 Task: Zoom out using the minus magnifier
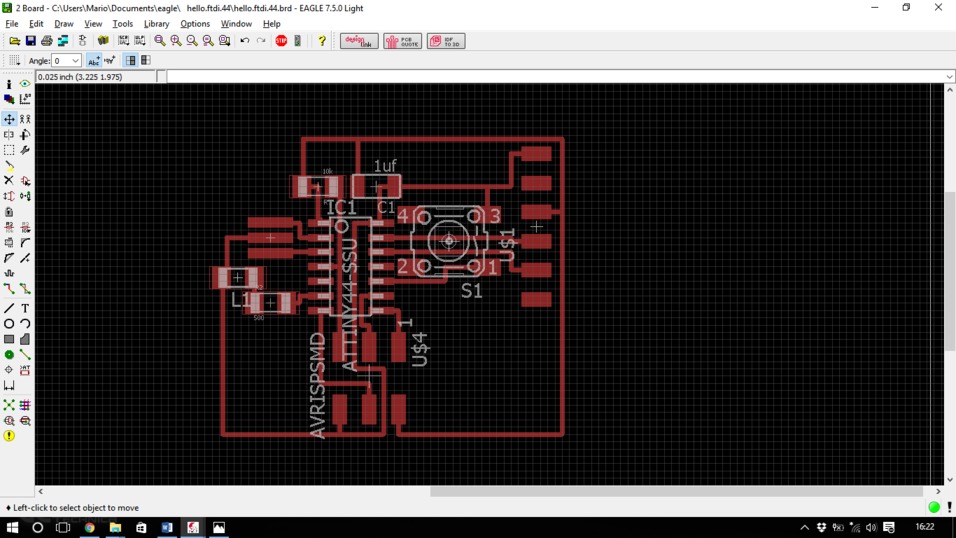coord(192,41)
